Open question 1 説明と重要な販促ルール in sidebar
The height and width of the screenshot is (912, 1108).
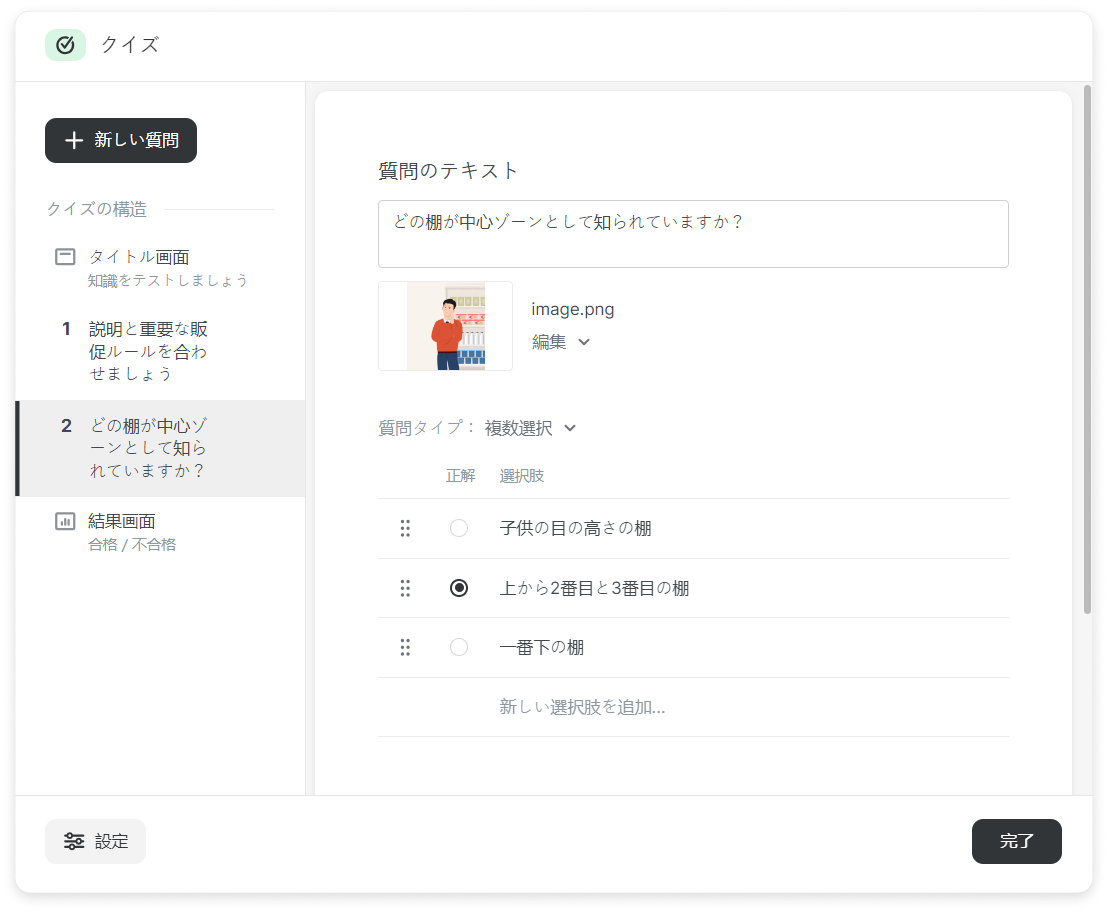147,351
